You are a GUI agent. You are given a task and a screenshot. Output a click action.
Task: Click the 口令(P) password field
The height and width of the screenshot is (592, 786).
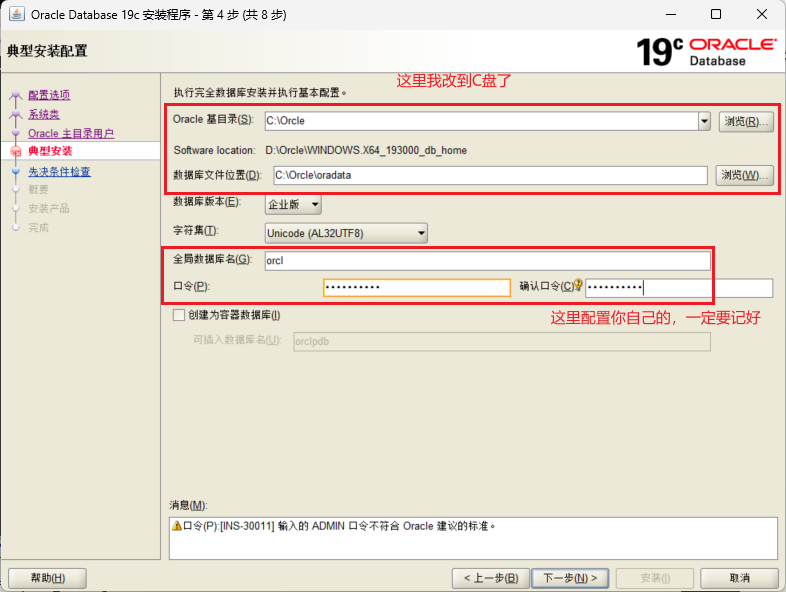417,287
